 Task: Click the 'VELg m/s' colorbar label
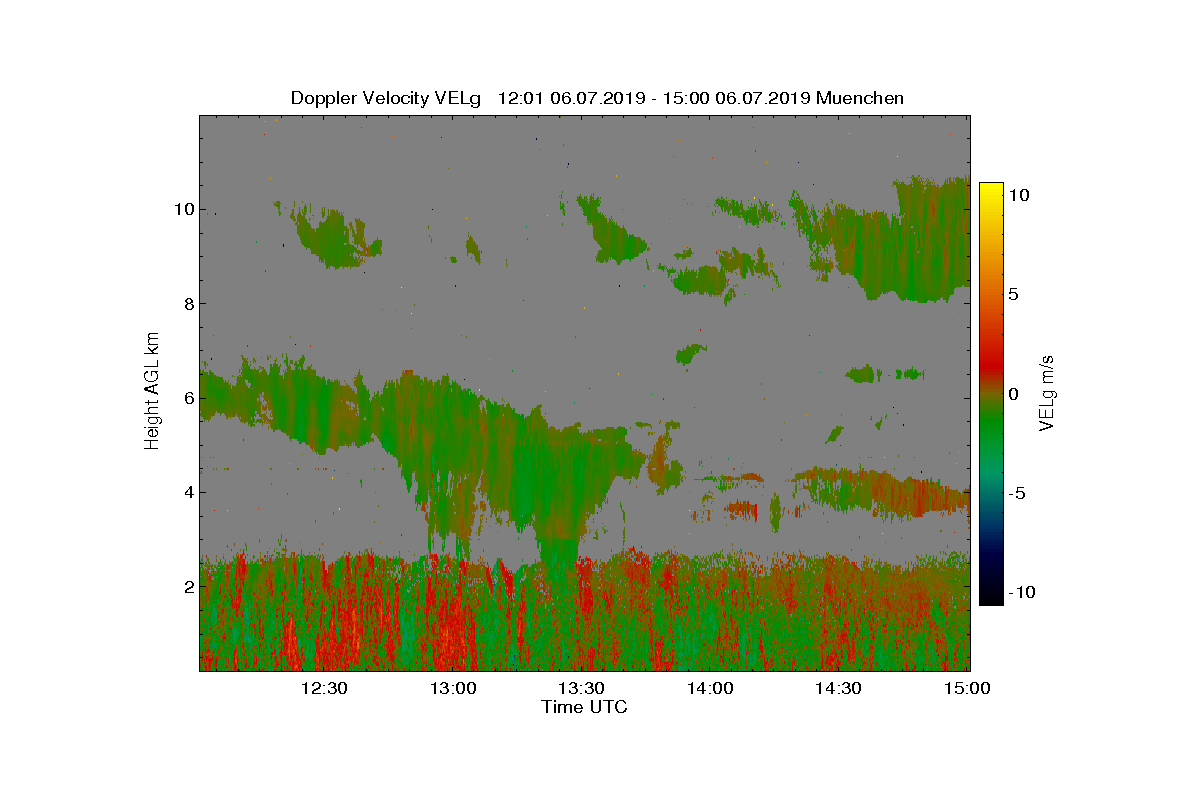click(1047, 392)
